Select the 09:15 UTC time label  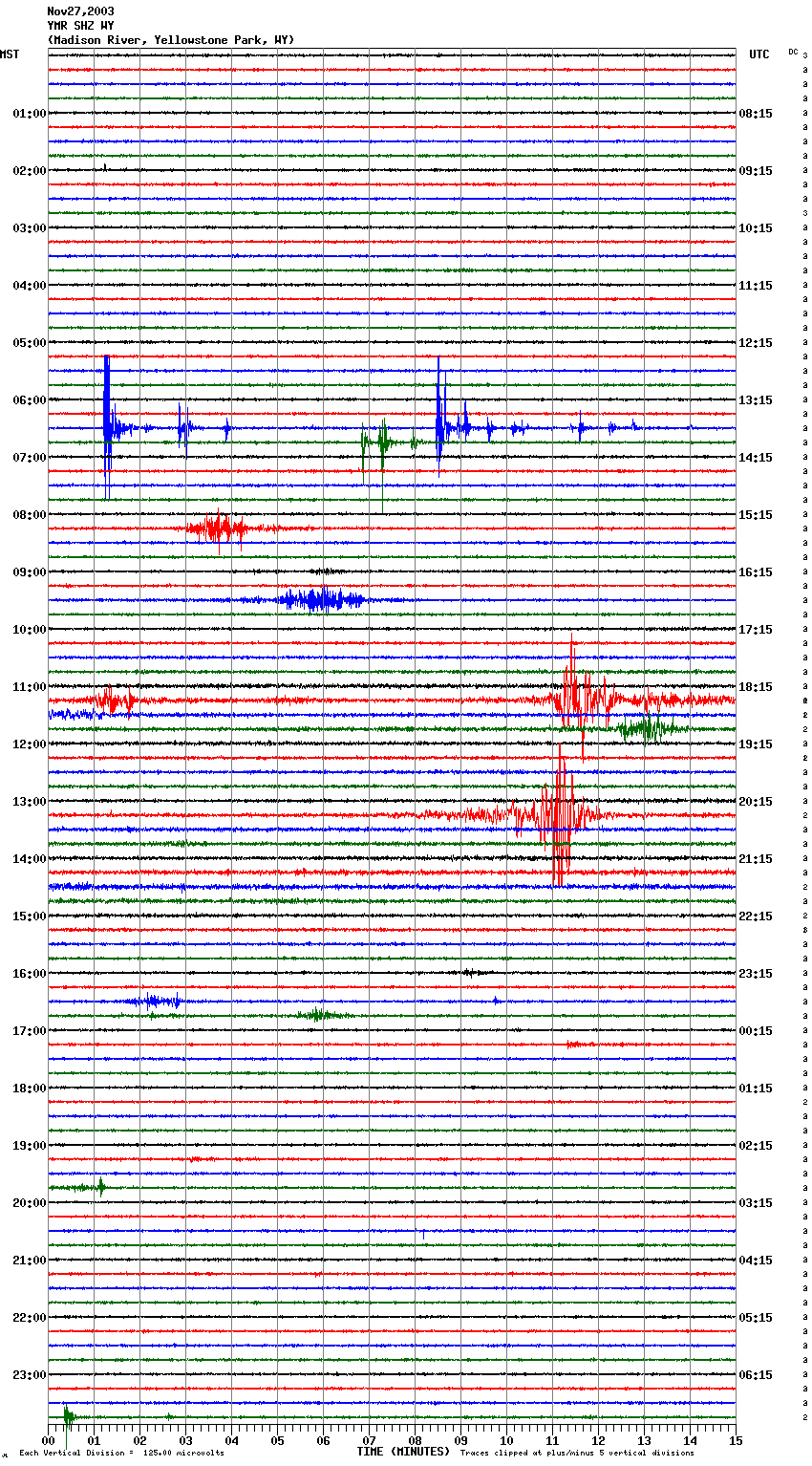pos(756,171)
